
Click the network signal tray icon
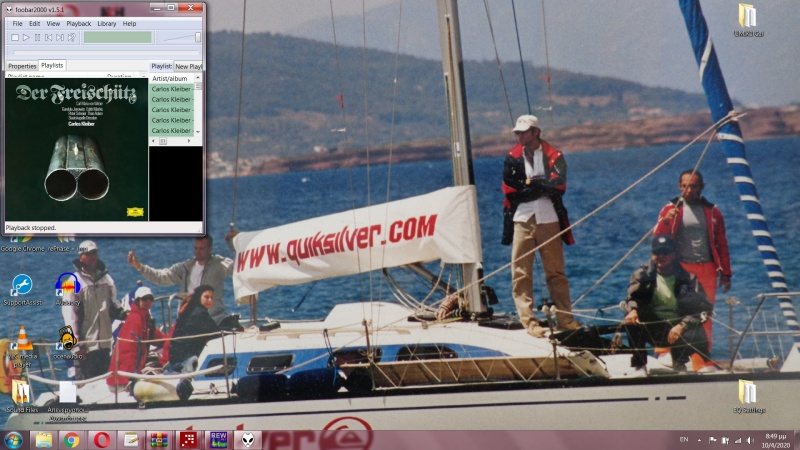pyautogui.click(x=738, y=440)
